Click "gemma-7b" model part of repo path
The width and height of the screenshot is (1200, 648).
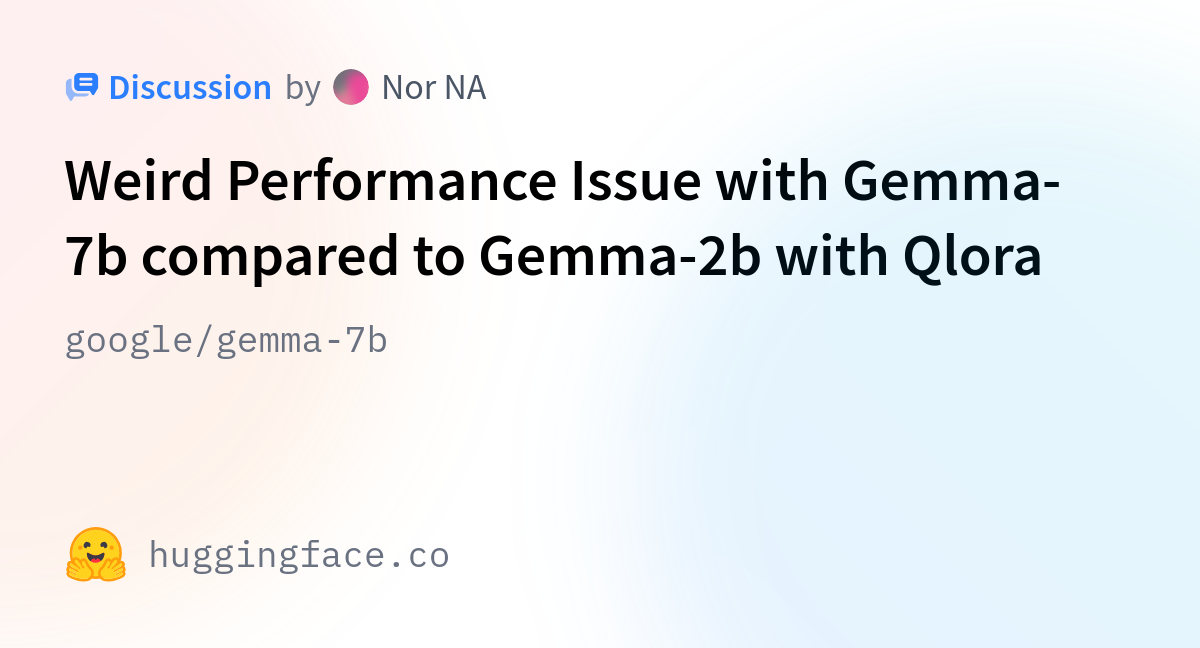(x=301, y=342)
